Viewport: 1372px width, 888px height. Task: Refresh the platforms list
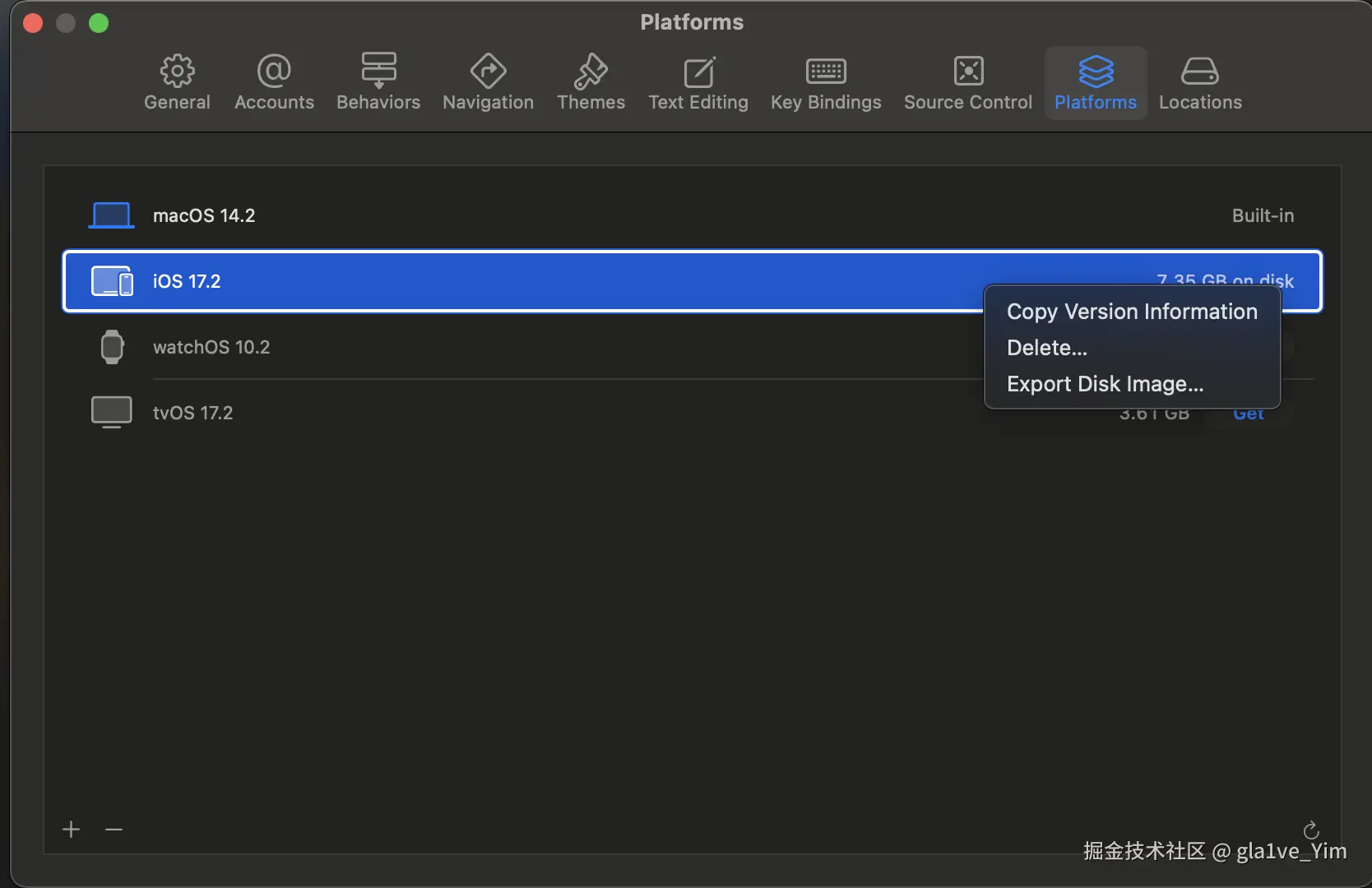1311,830
